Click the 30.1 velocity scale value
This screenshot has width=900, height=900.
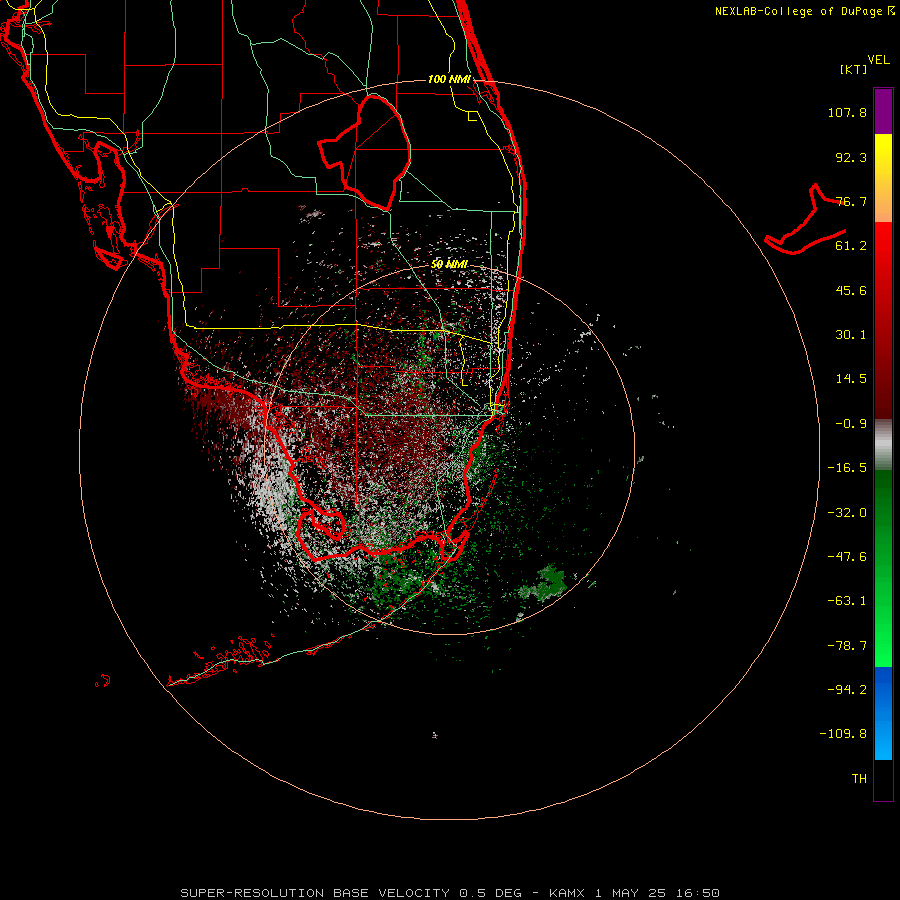click(851, 335)
